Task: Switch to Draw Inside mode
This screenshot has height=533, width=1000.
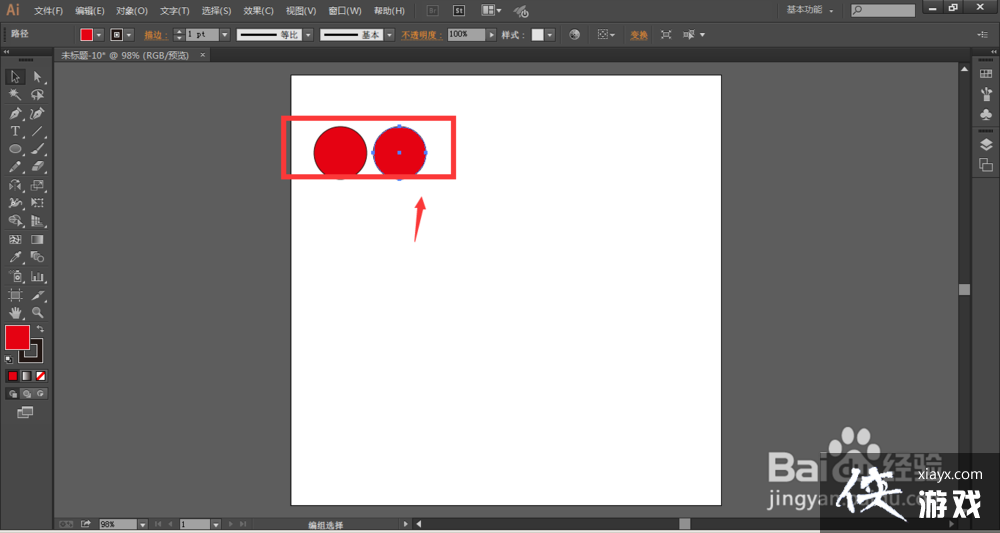Action: [40, 394]
